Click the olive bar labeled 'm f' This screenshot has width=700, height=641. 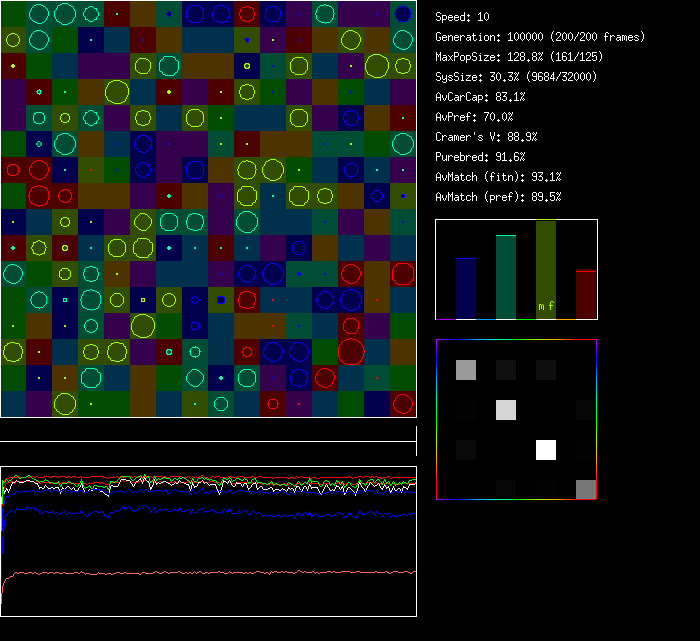[546, 270]
